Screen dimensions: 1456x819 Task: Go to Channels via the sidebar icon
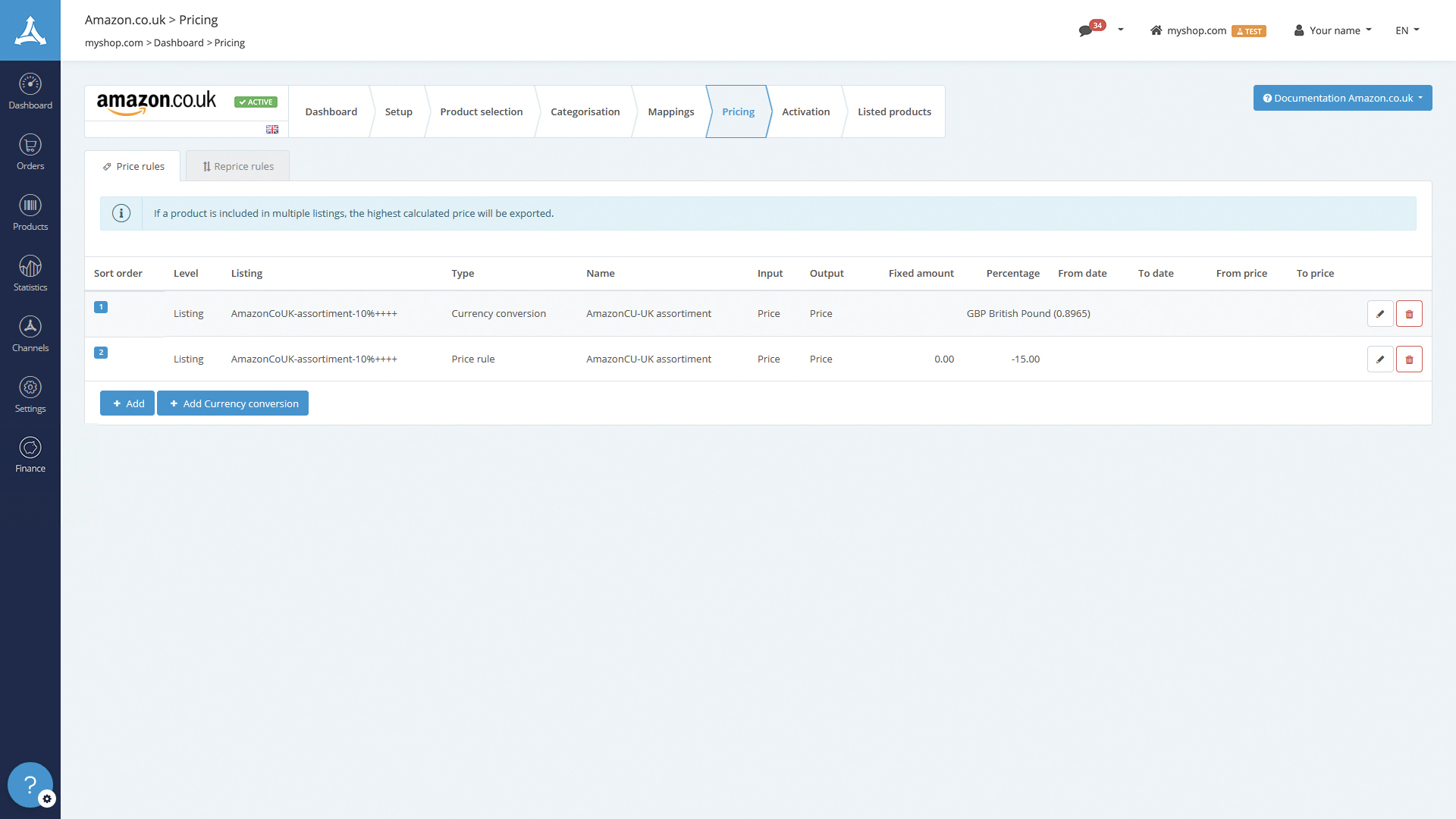pos(30,334)
